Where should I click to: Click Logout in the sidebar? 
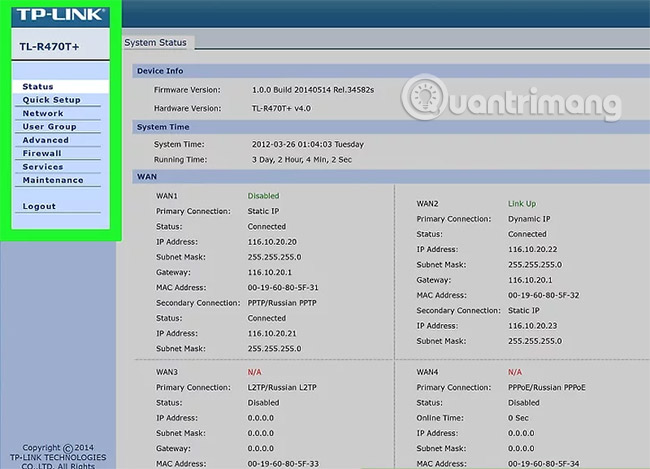tap(39, 207)
